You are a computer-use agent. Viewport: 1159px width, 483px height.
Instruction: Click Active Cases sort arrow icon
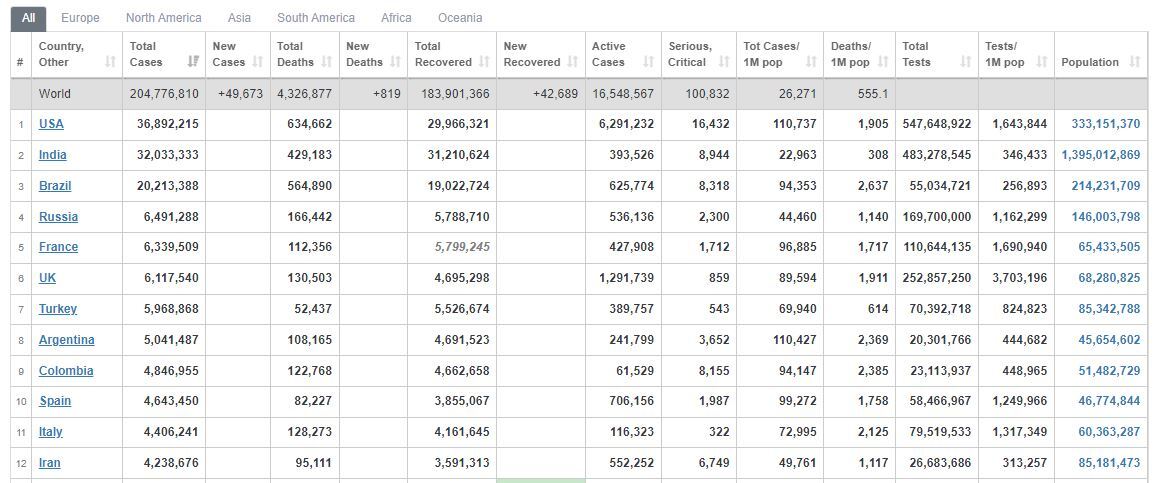point(648,62)
